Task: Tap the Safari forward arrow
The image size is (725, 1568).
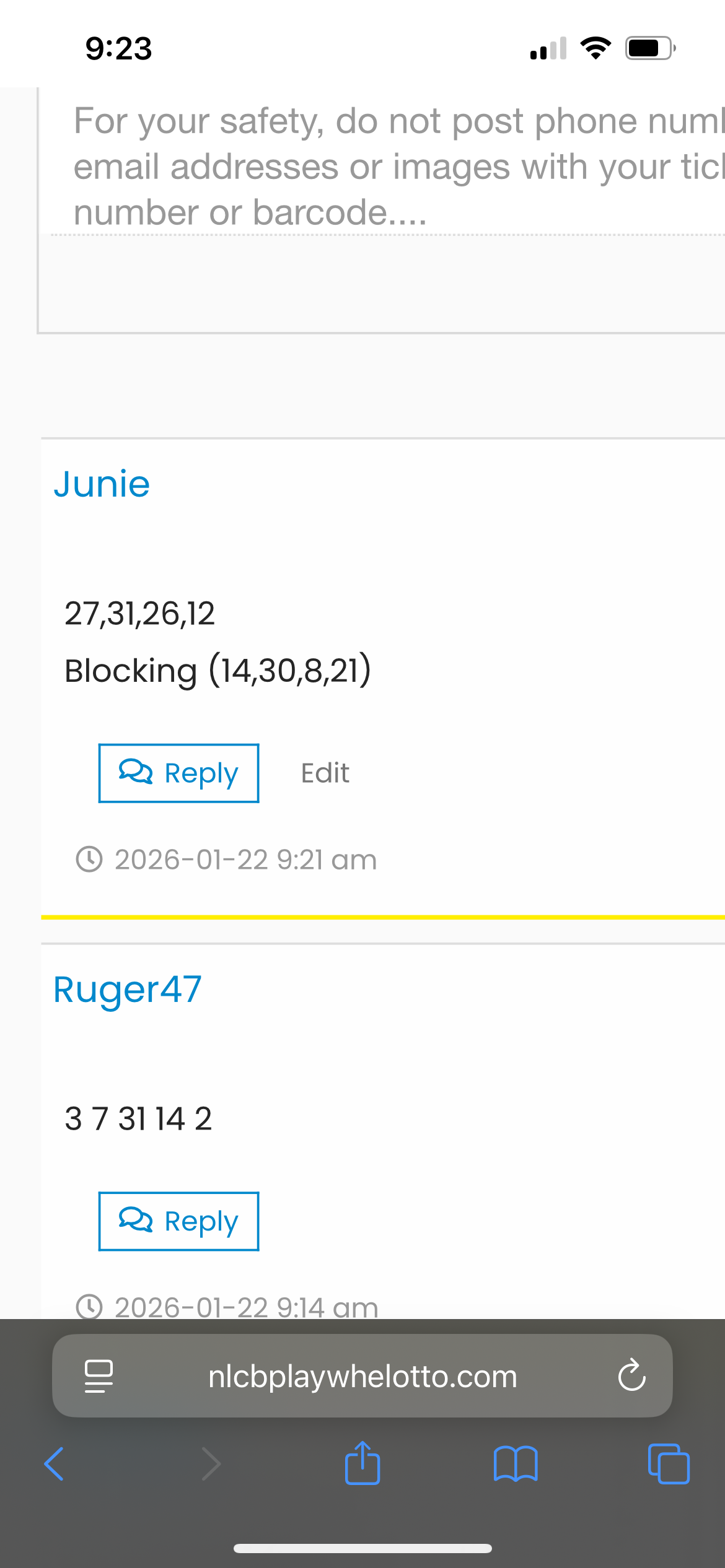Action: pyautogui.click(x=211, y=1464)
